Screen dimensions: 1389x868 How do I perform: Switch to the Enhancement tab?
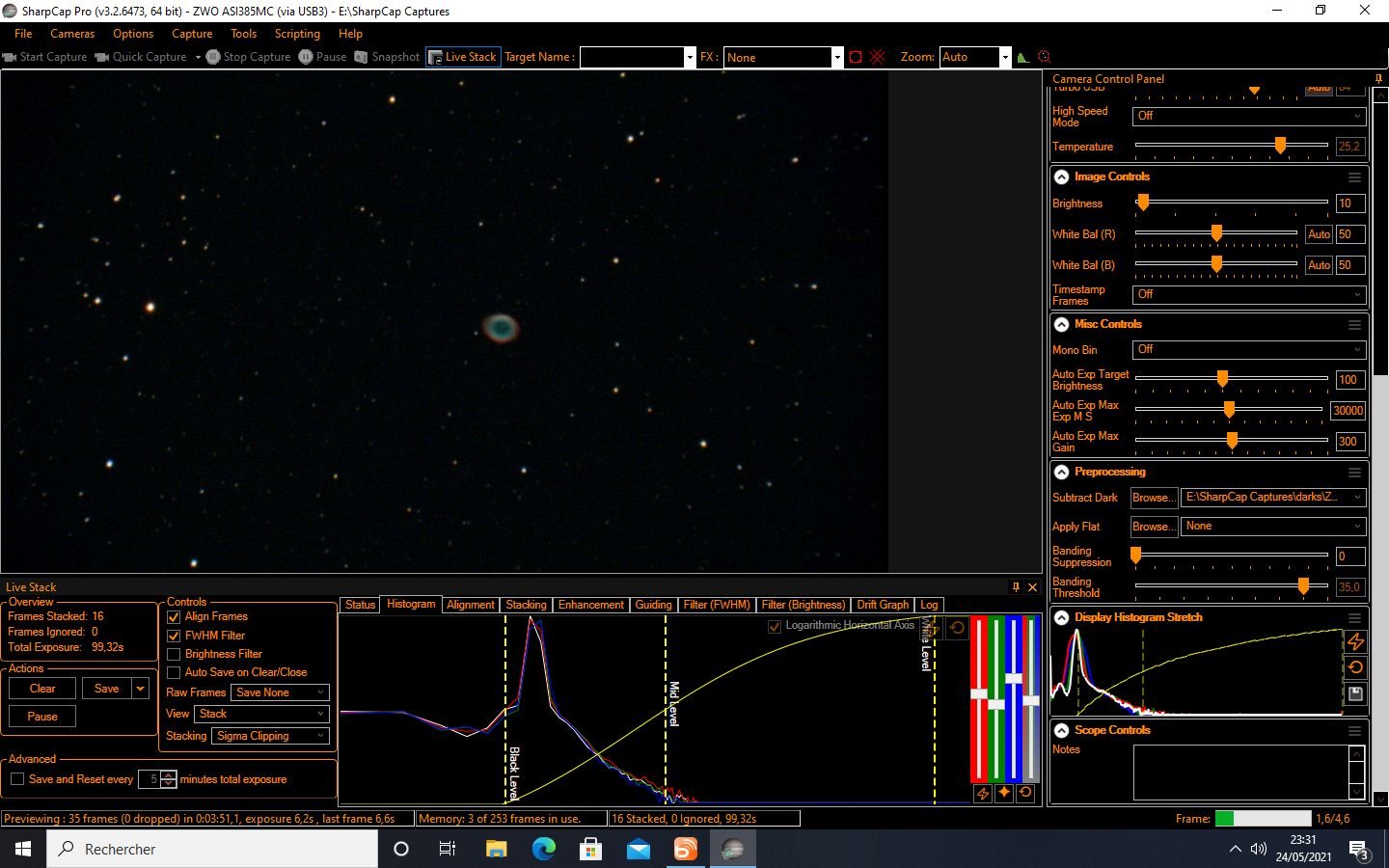click(591, 605)
